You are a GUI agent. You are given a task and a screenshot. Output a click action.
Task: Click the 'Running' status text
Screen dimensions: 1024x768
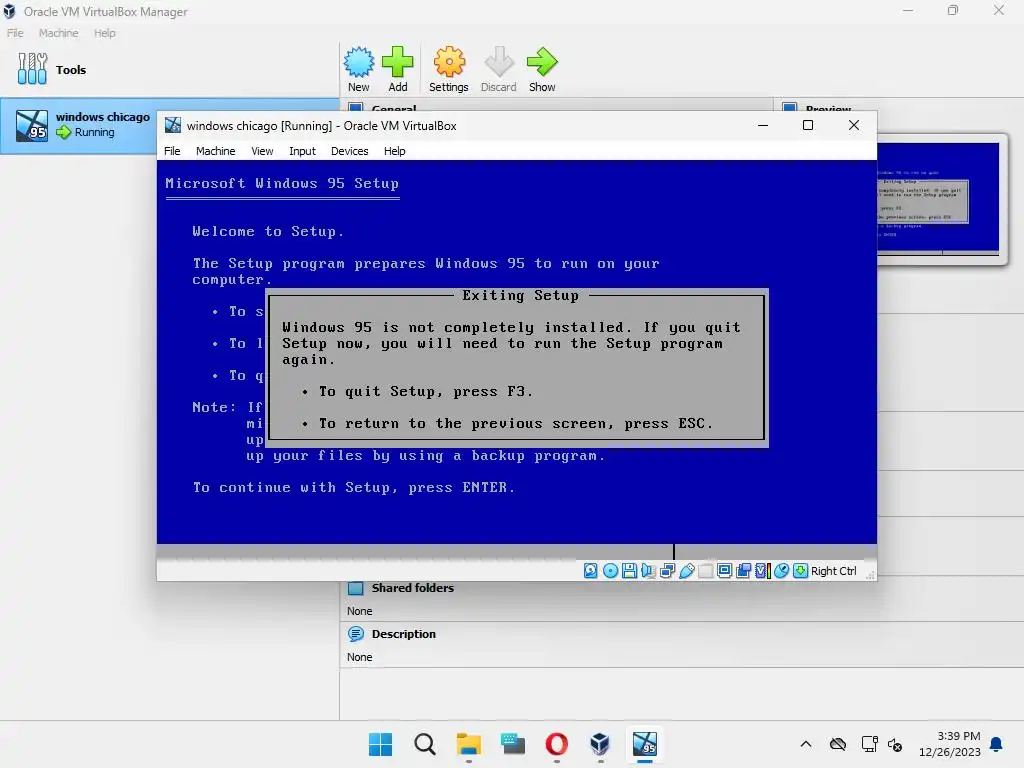pos(95,132)
